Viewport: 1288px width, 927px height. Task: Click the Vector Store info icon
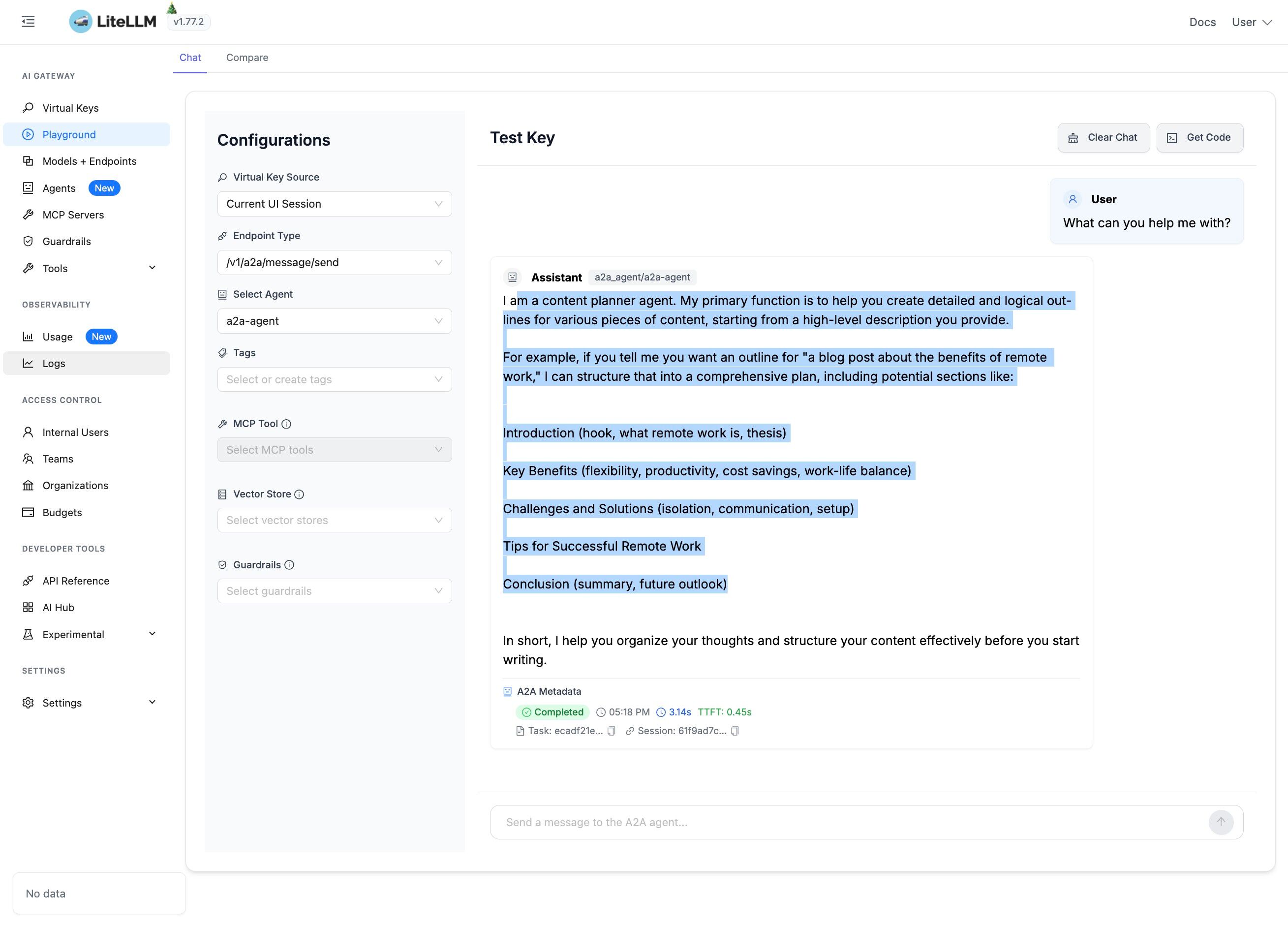tap(299, 494)
